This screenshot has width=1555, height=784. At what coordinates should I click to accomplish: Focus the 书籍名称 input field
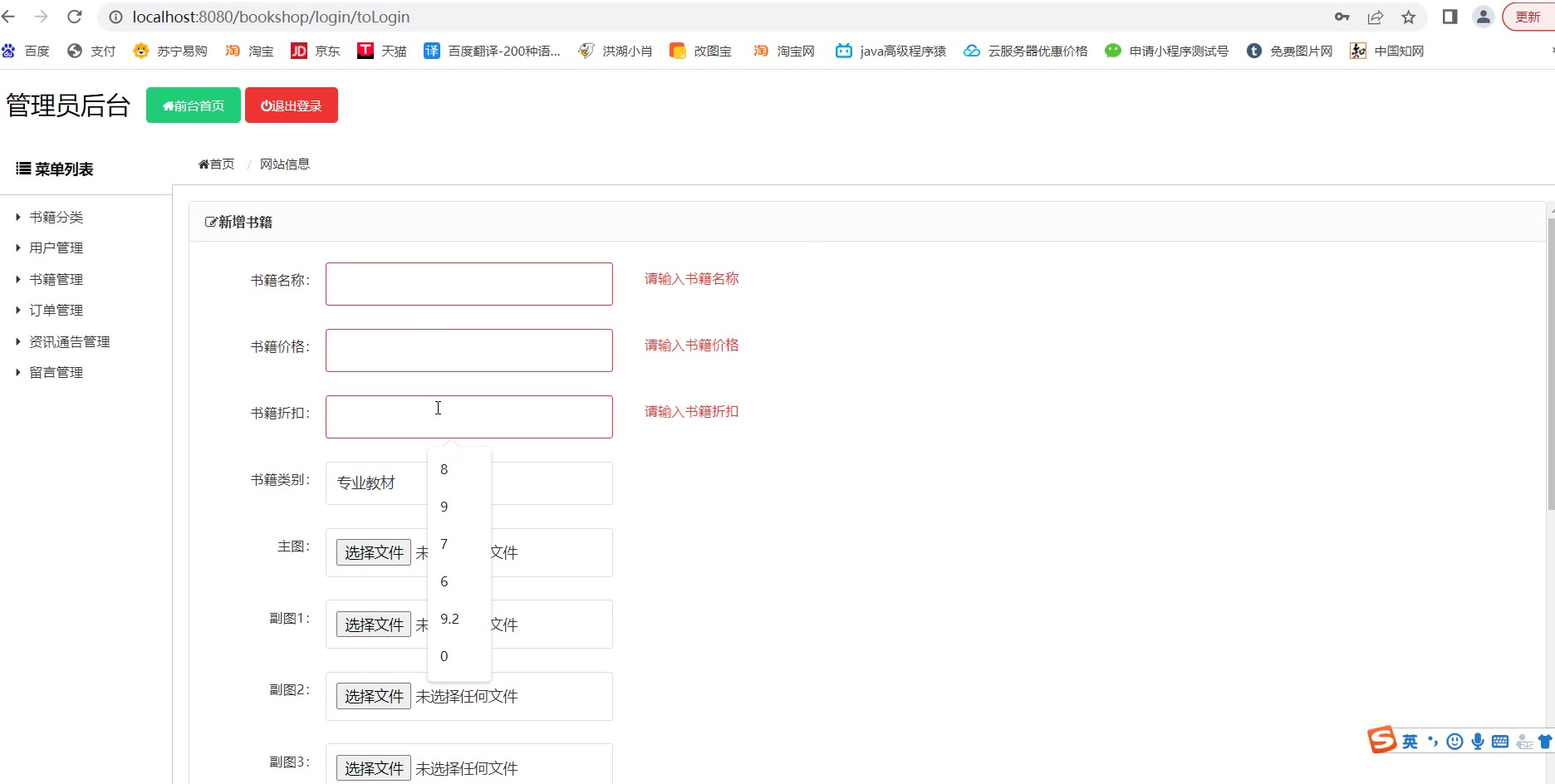click(x=469, y=284)
